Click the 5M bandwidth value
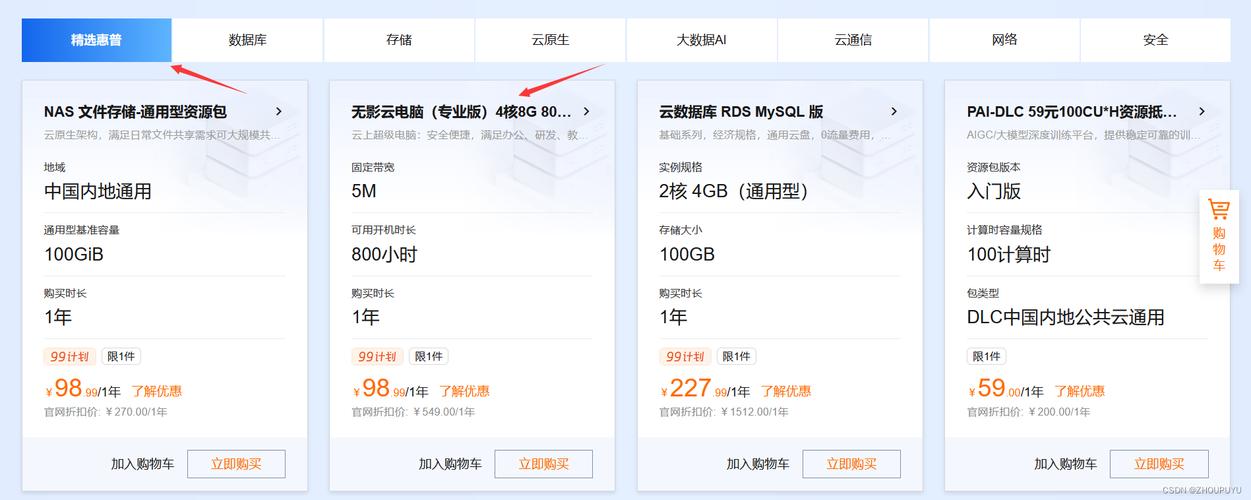Image resolution: width=1251 pixels, height=500 pixels. (x=364, y=191)
